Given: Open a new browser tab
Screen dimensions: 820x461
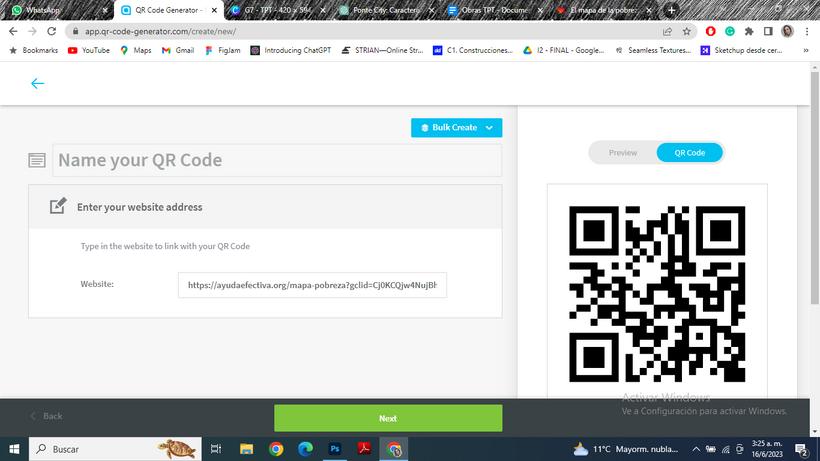Looking at the screenshot, I should tap(671, 10).
